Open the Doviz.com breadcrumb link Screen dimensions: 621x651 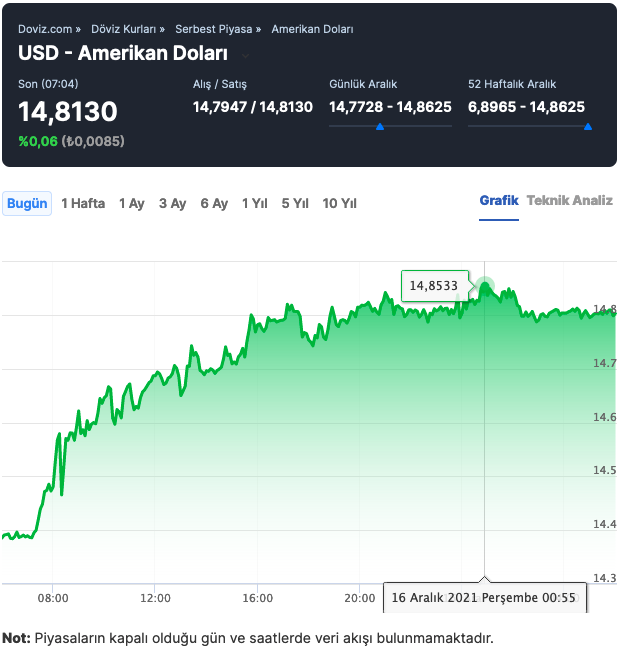click(45, 29)
